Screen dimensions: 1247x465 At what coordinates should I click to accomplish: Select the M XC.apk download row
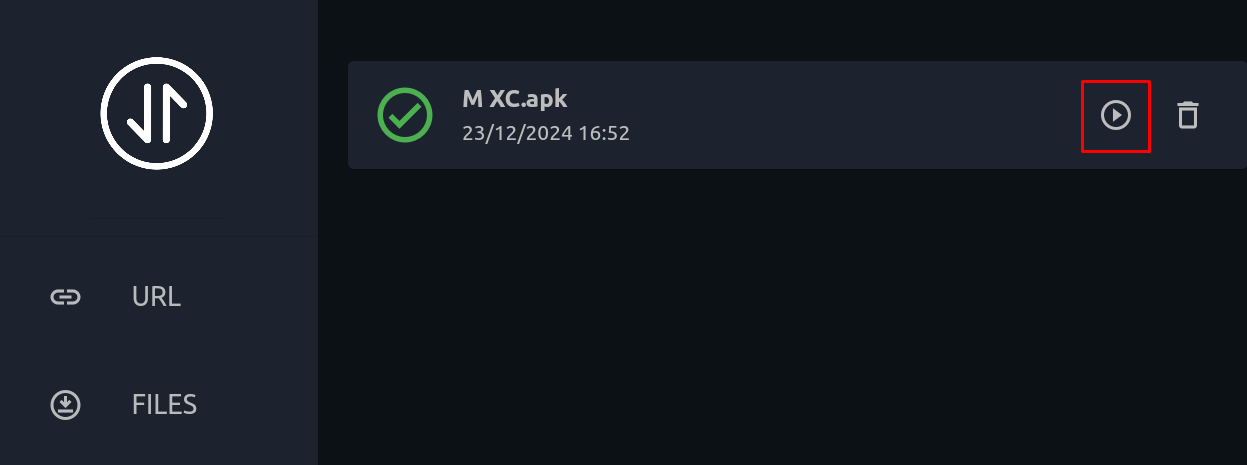click(x=797, y=115)
